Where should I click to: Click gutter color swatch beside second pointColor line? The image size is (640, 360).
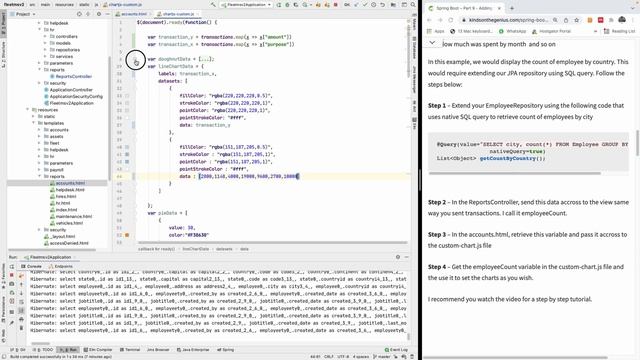click(x=127, y=162)
